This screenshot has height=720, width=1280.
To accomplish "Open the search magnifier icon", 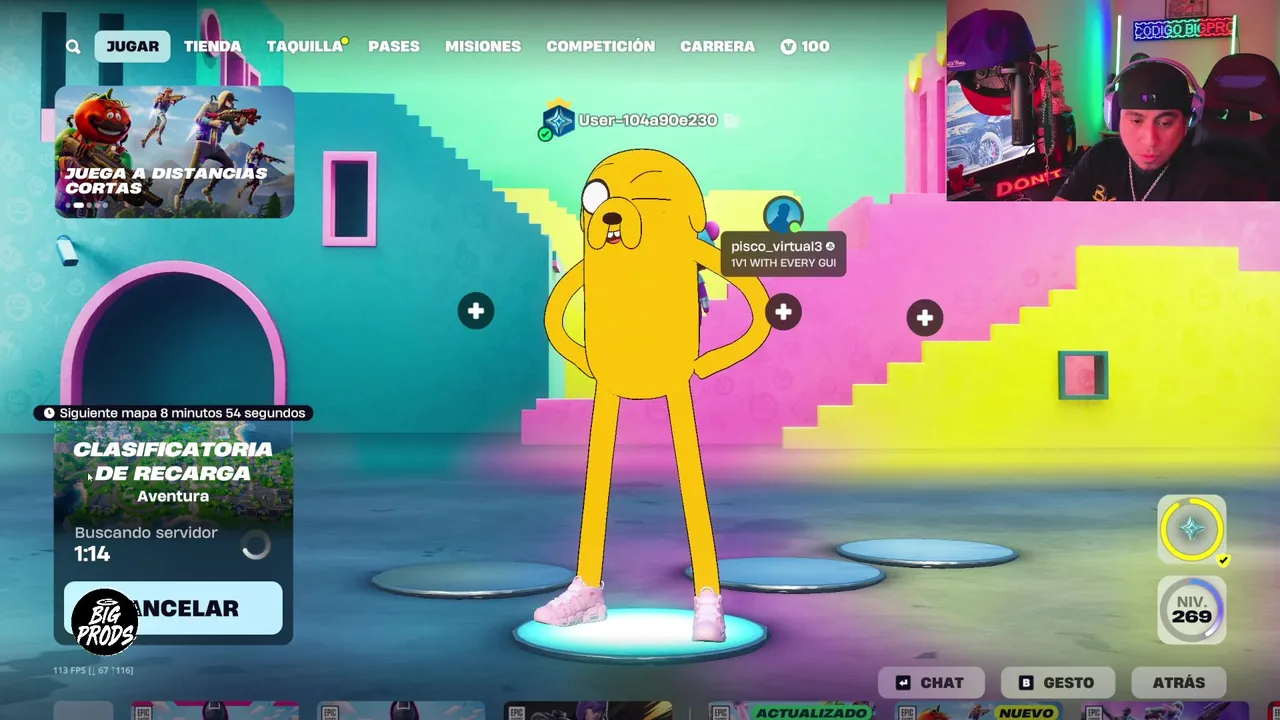I will [x=73, y=46].
